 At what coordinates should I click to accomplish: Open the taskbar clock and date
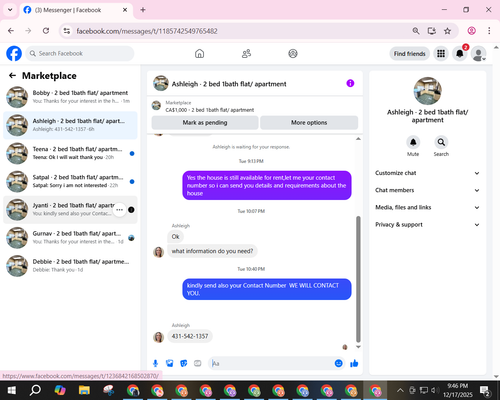pos(458,390)
